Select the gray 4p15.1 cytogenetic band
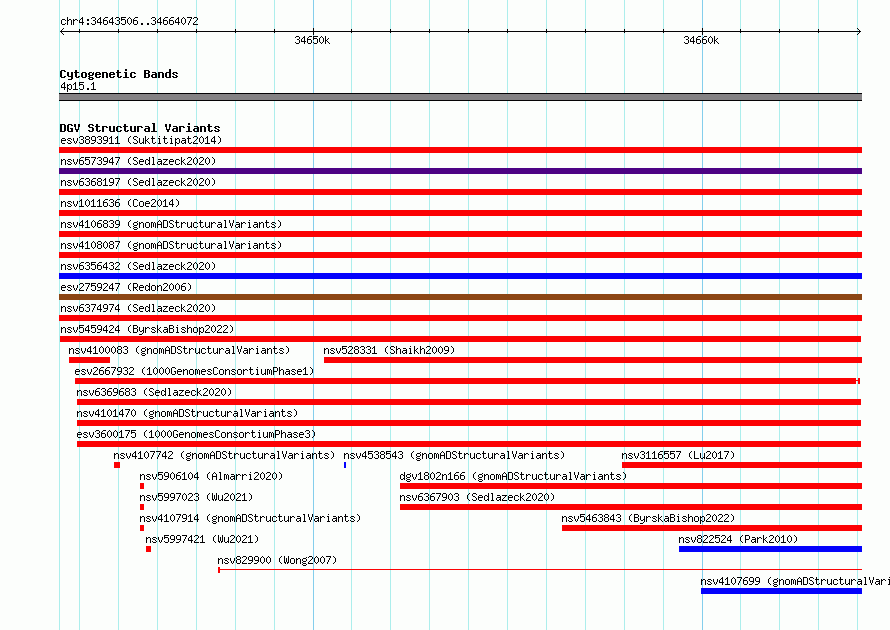 point(460,97)
